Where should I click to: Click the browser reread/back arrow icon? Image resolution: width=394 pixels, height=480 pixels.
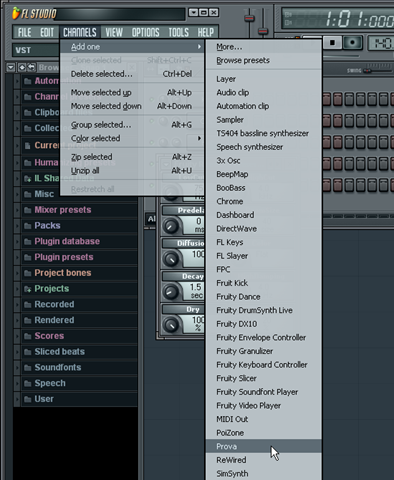click(x=31, y=68)
